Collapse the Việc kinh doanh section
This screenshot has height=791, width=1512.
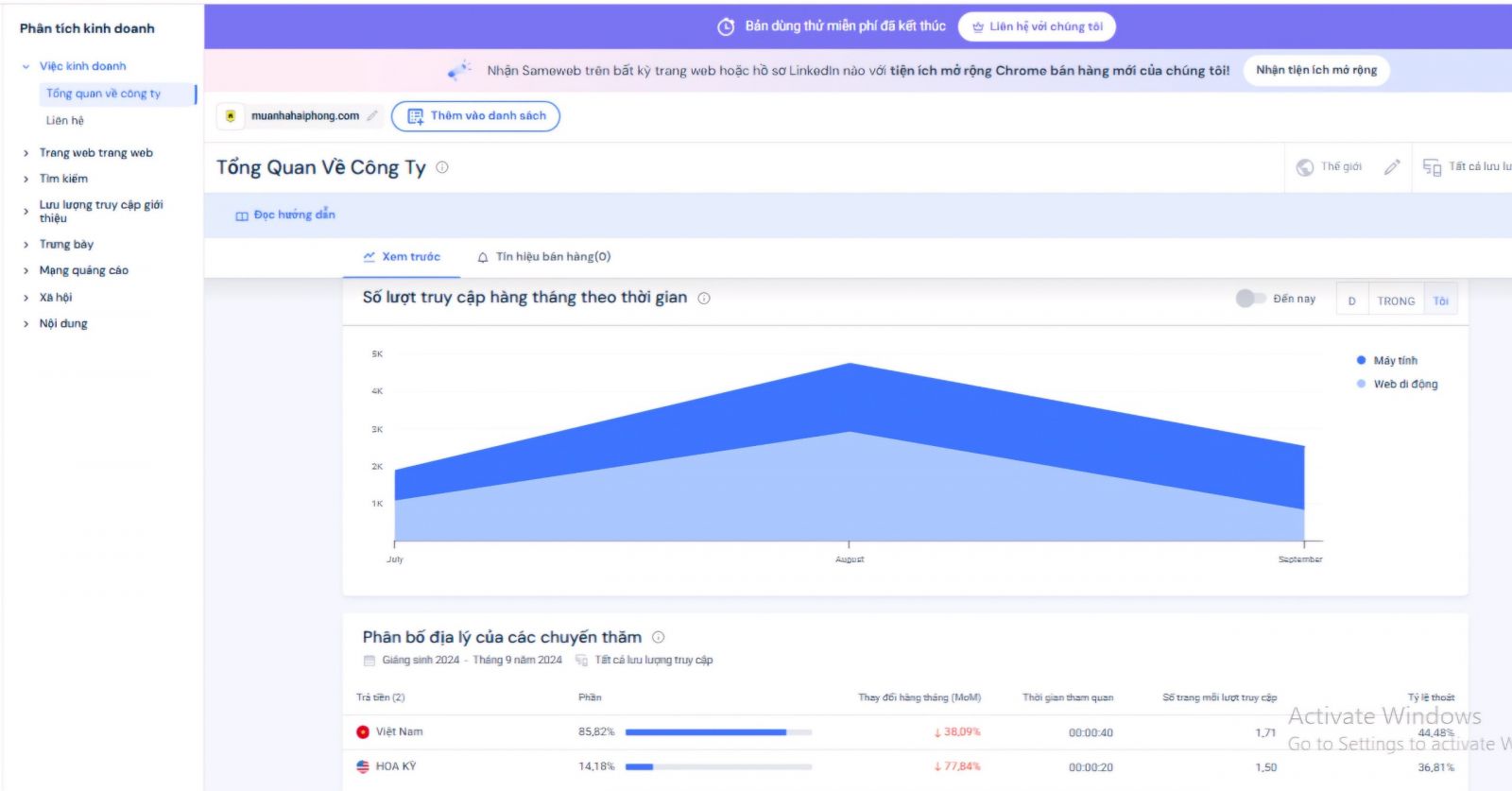pos(26,66)
